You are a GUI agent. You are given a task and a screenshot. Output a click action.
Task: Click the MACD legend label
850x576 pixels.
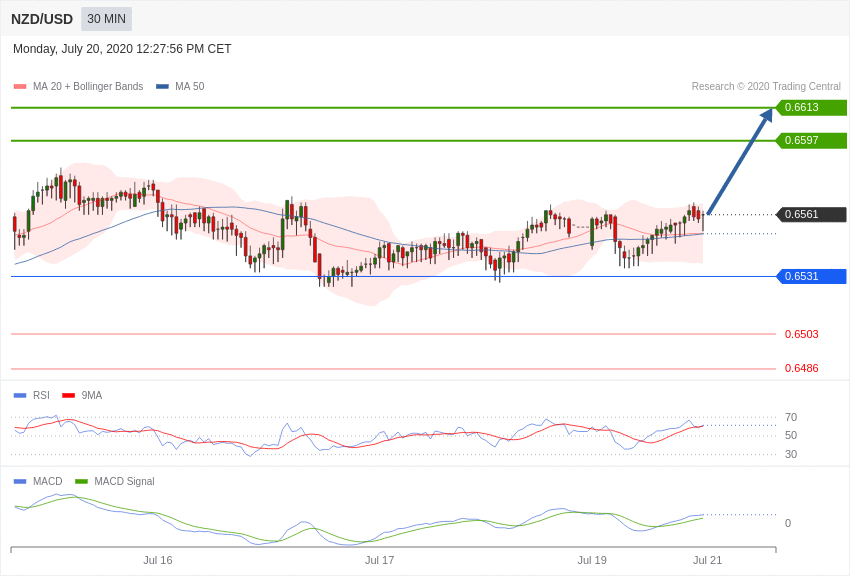[x=48, y=481]
